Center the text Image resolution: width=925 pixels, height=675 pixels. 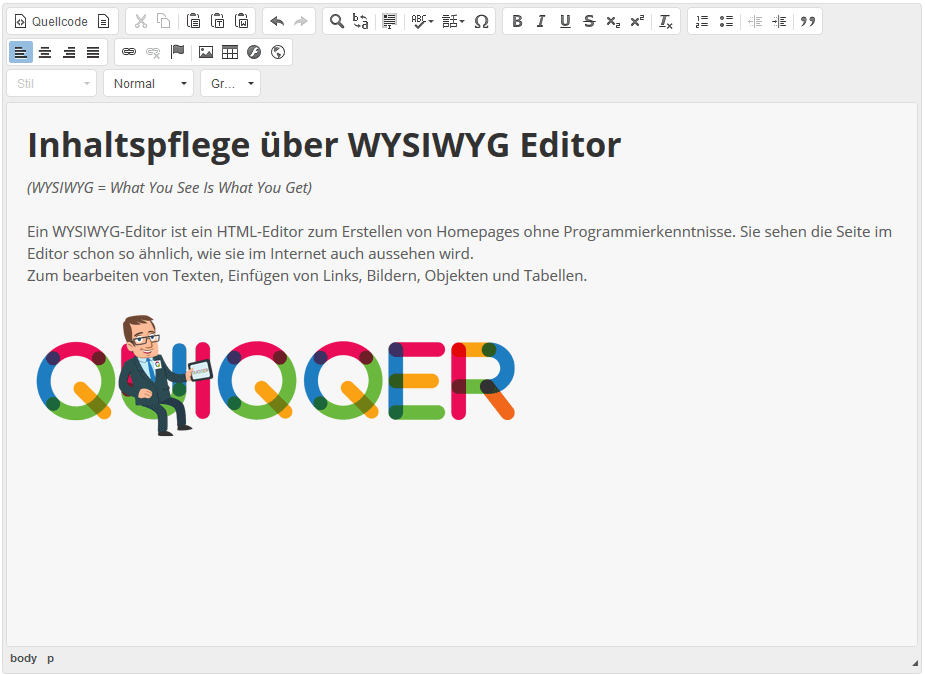point(45,53)
